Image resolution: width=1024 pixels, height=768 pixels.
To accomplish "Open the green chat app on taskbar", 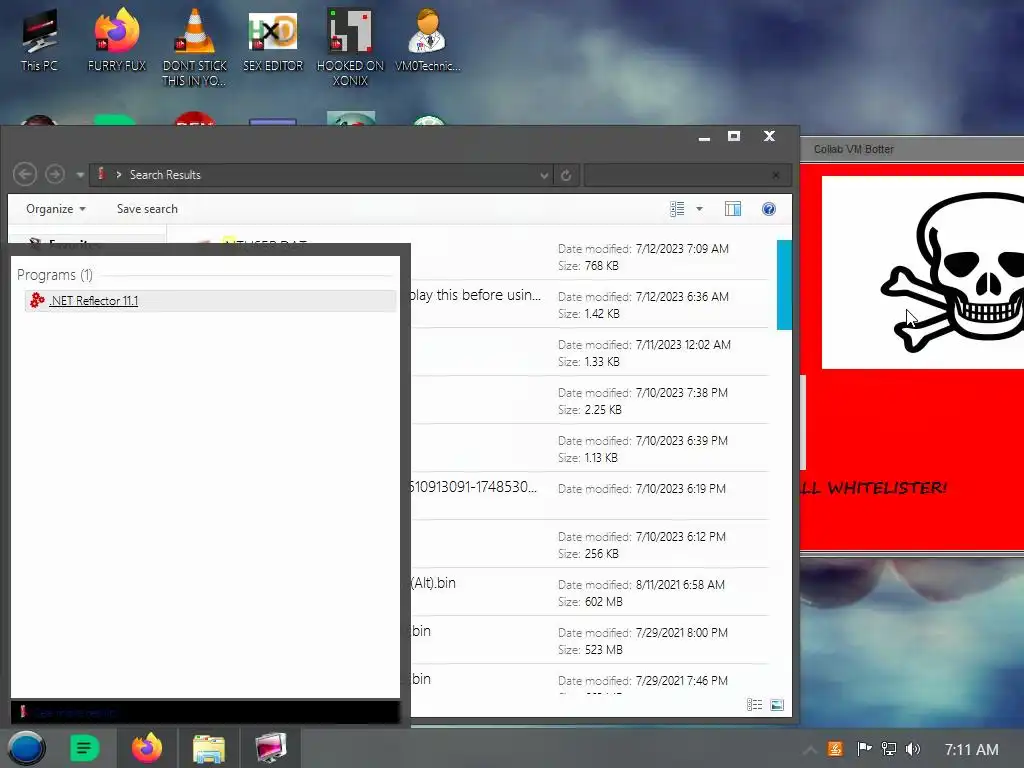I will [x=85, y=748].
